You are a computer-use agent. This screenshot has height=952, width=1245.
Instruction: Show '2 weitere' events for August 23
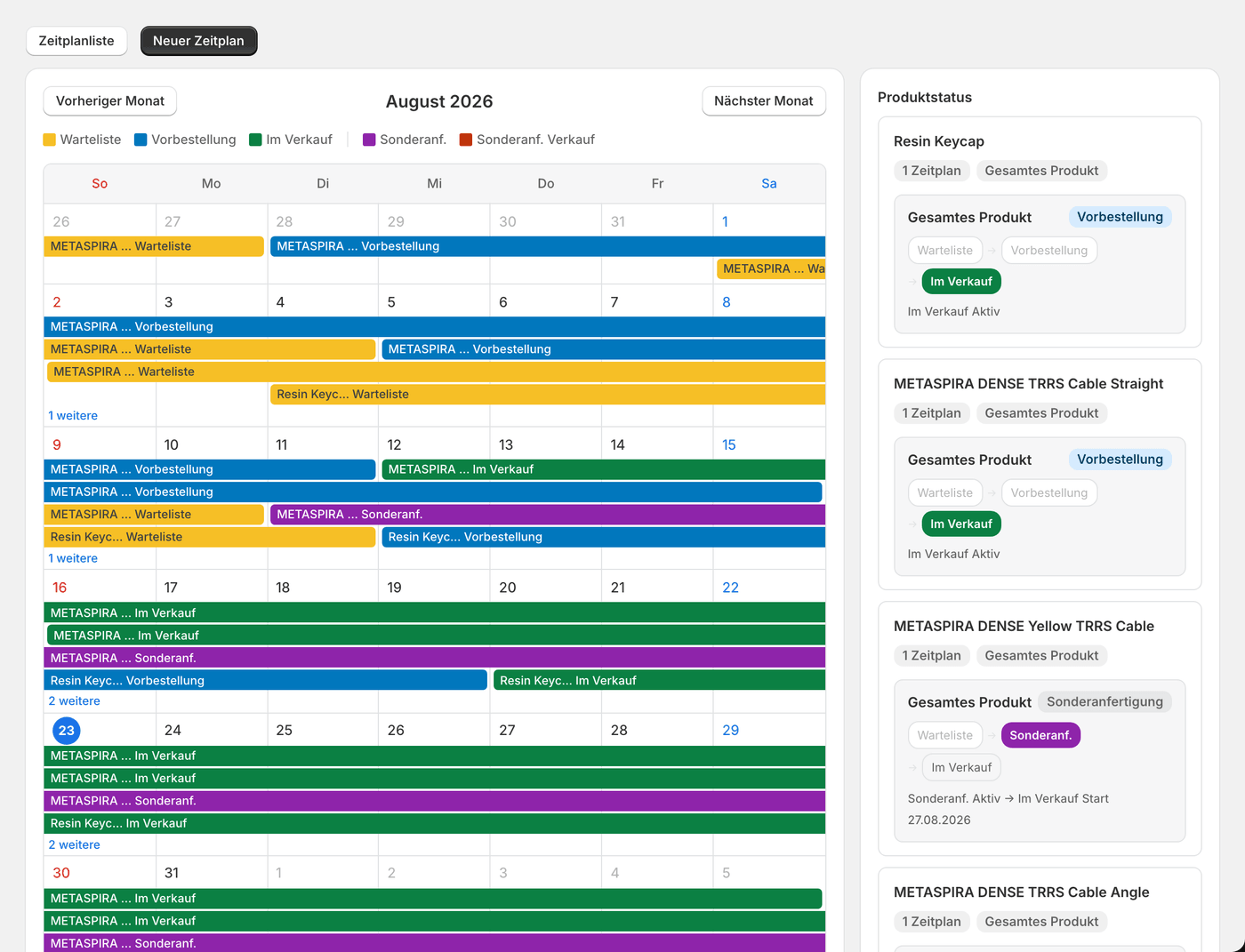[74, 844]
